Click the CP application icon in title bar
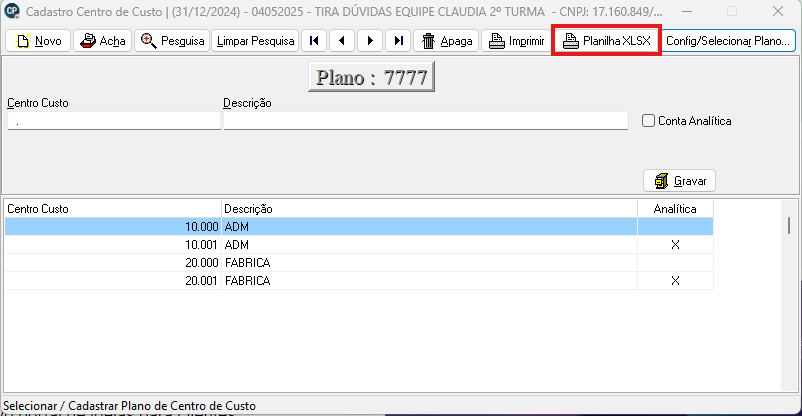Screen dimensions: 802x416 [x=12, y=11]
